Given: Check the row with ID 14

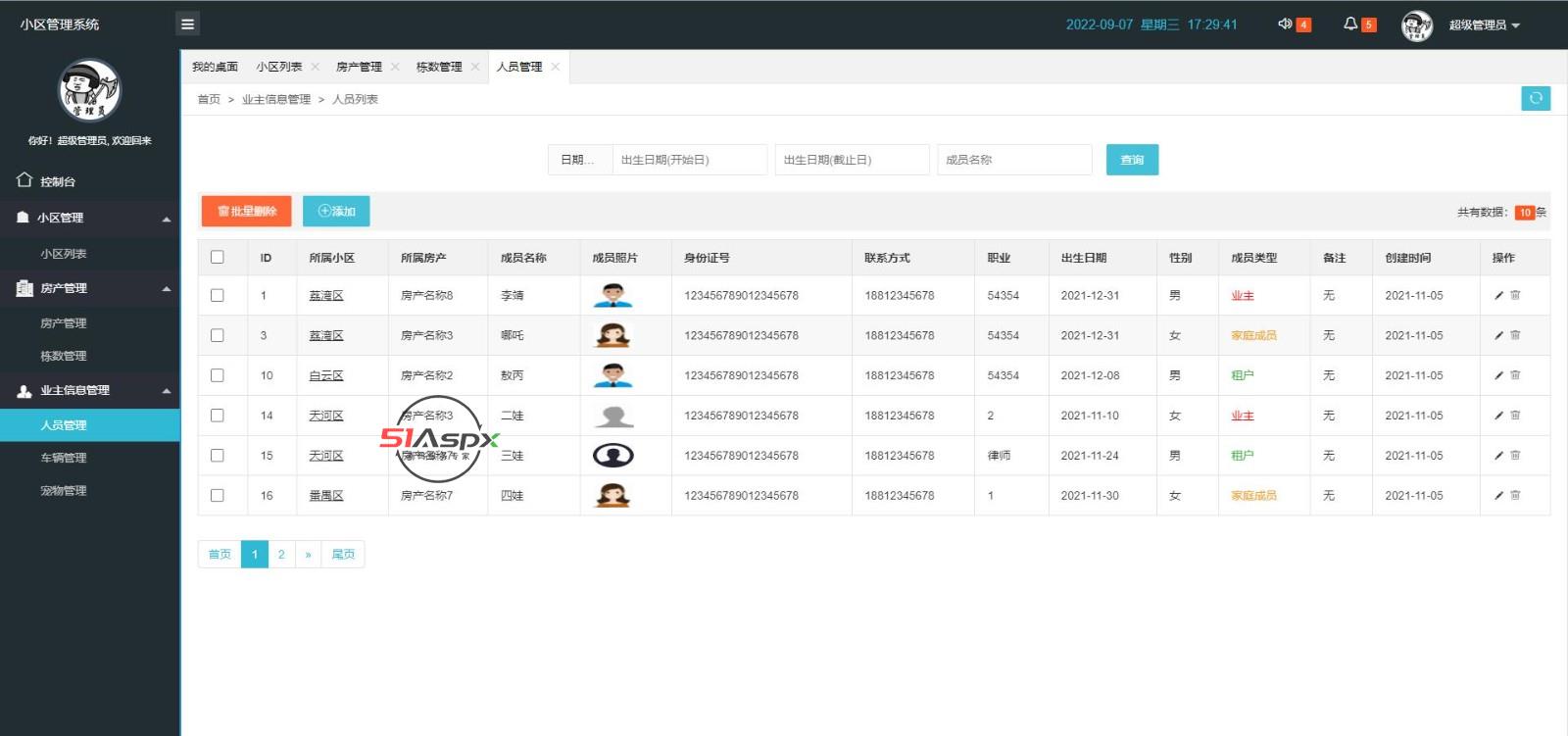Looking at the screenshot, I should coord(218,416).
